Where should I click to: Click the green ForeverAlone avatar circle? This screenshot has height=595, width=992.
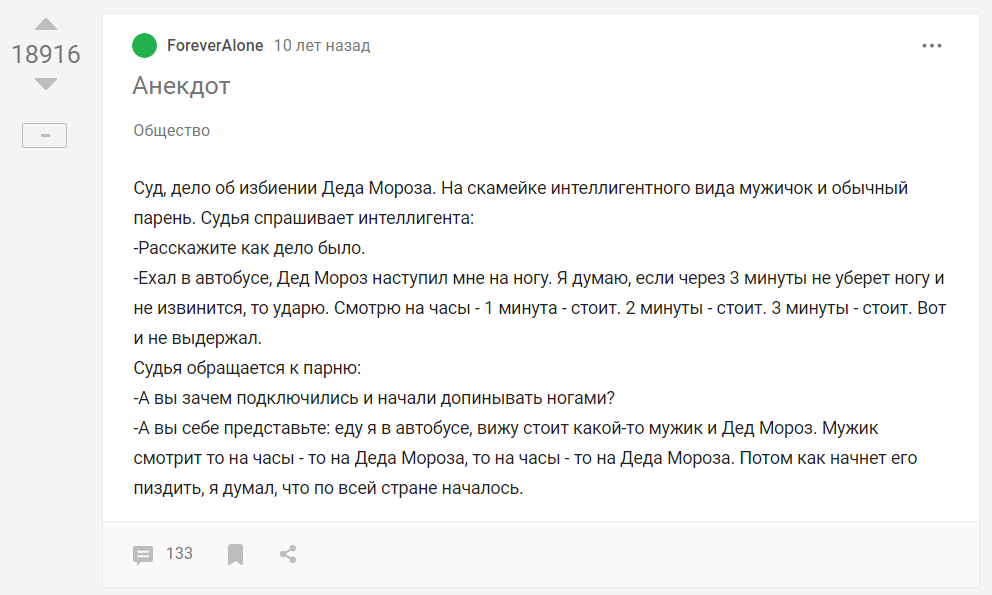(145, 46)
